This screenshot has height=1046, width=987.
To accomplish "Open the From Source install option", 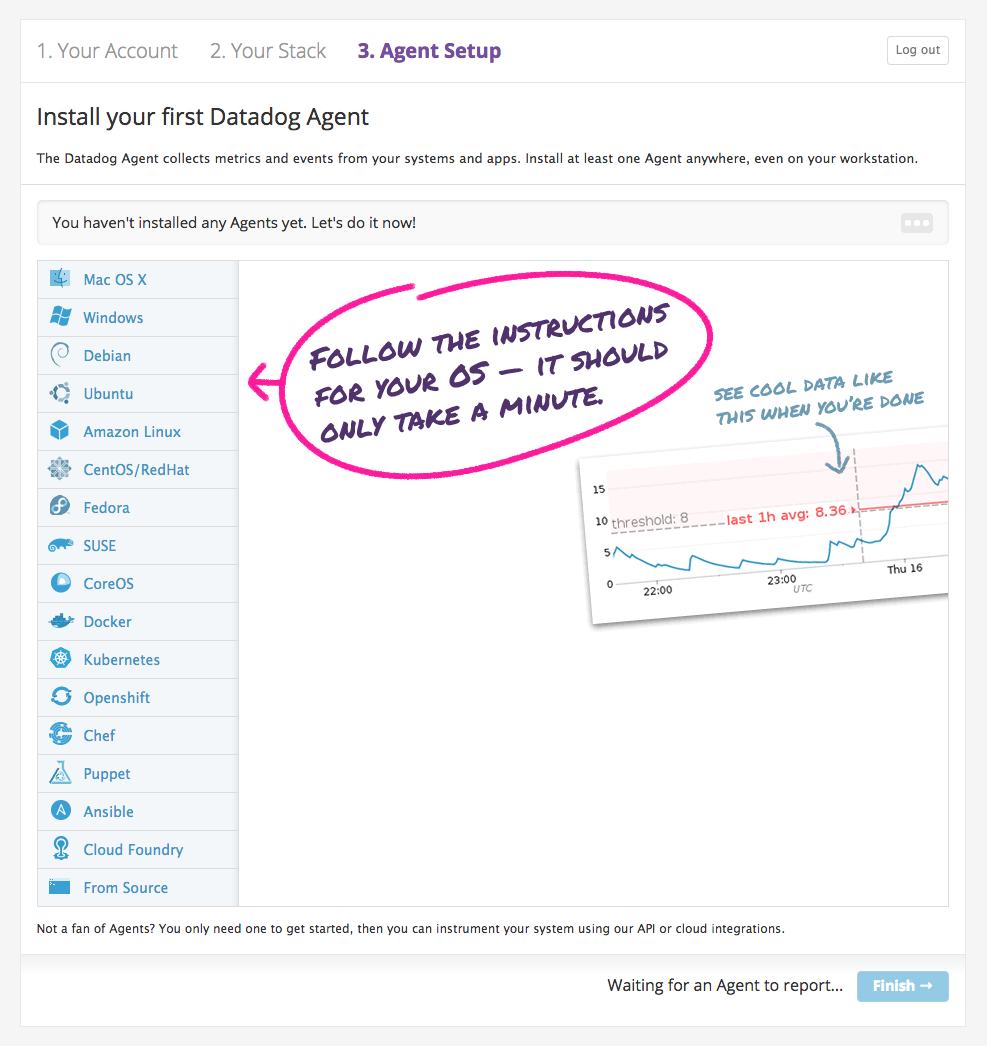I will tap(125, 888).
